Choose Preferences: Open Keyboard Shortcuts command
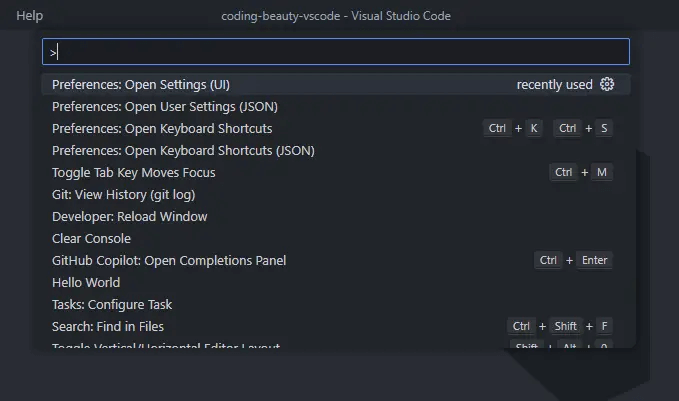 (x=162, y=129)
